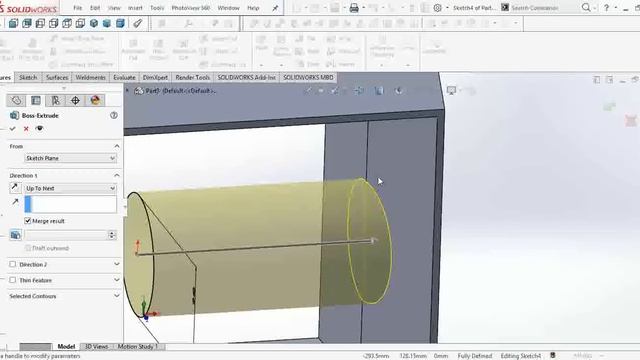Open the Tools menu

[x=157, y=8]
